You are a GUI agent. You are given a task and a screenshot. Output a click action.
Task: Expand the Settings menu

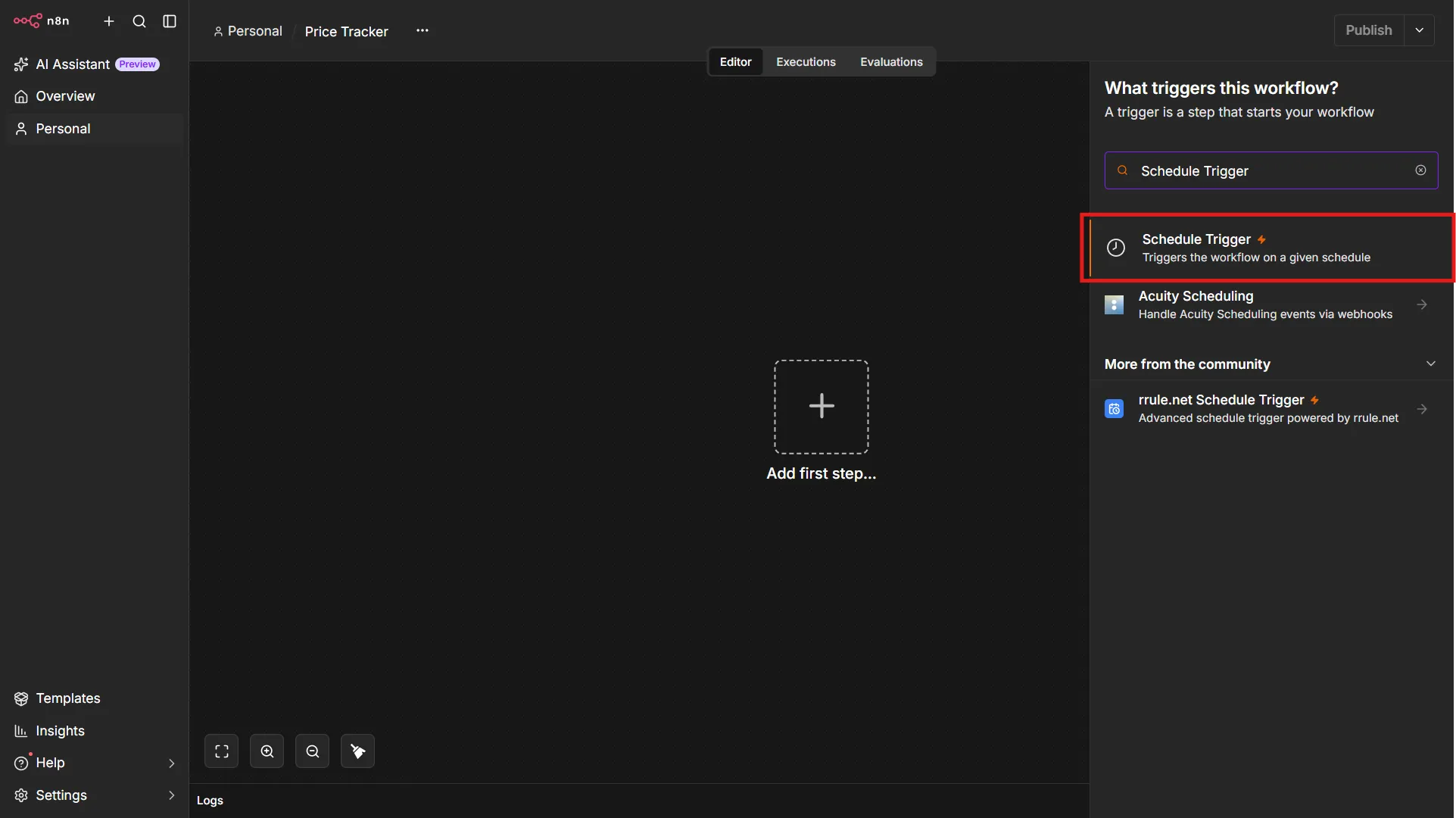[94, 795]
